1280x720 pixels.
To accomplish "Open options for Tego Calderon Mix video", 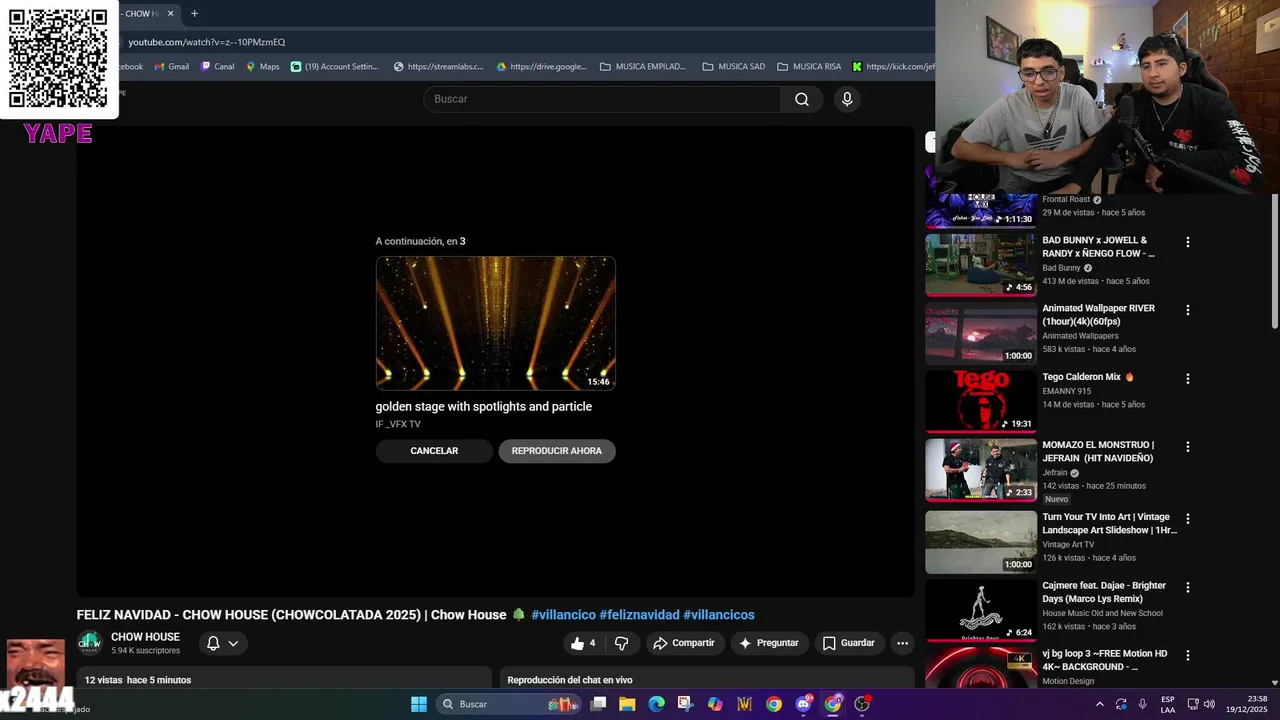I will [1188, 379].
